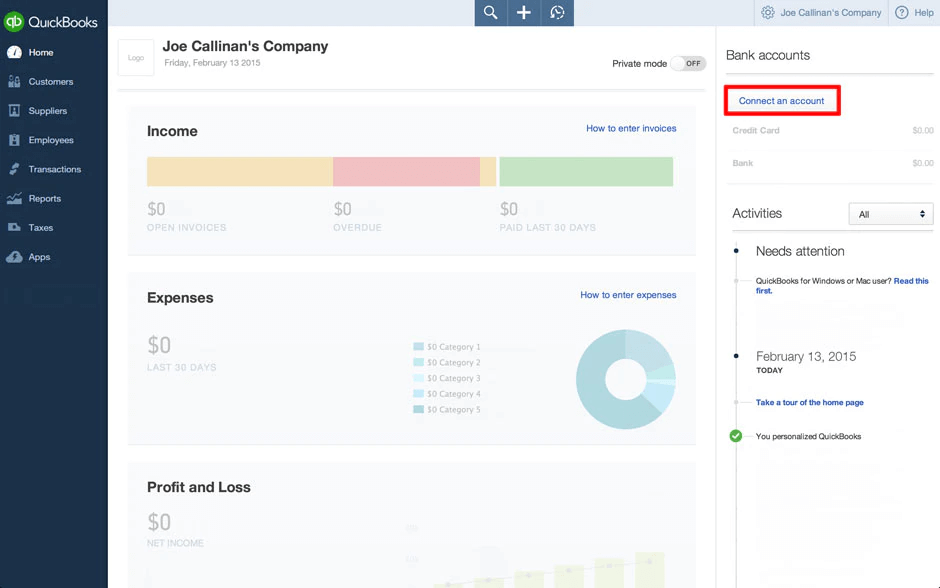Click the green checkmark beside personalized QuickBooks
Screen dimensions: 940x588
tap(736, 436)
